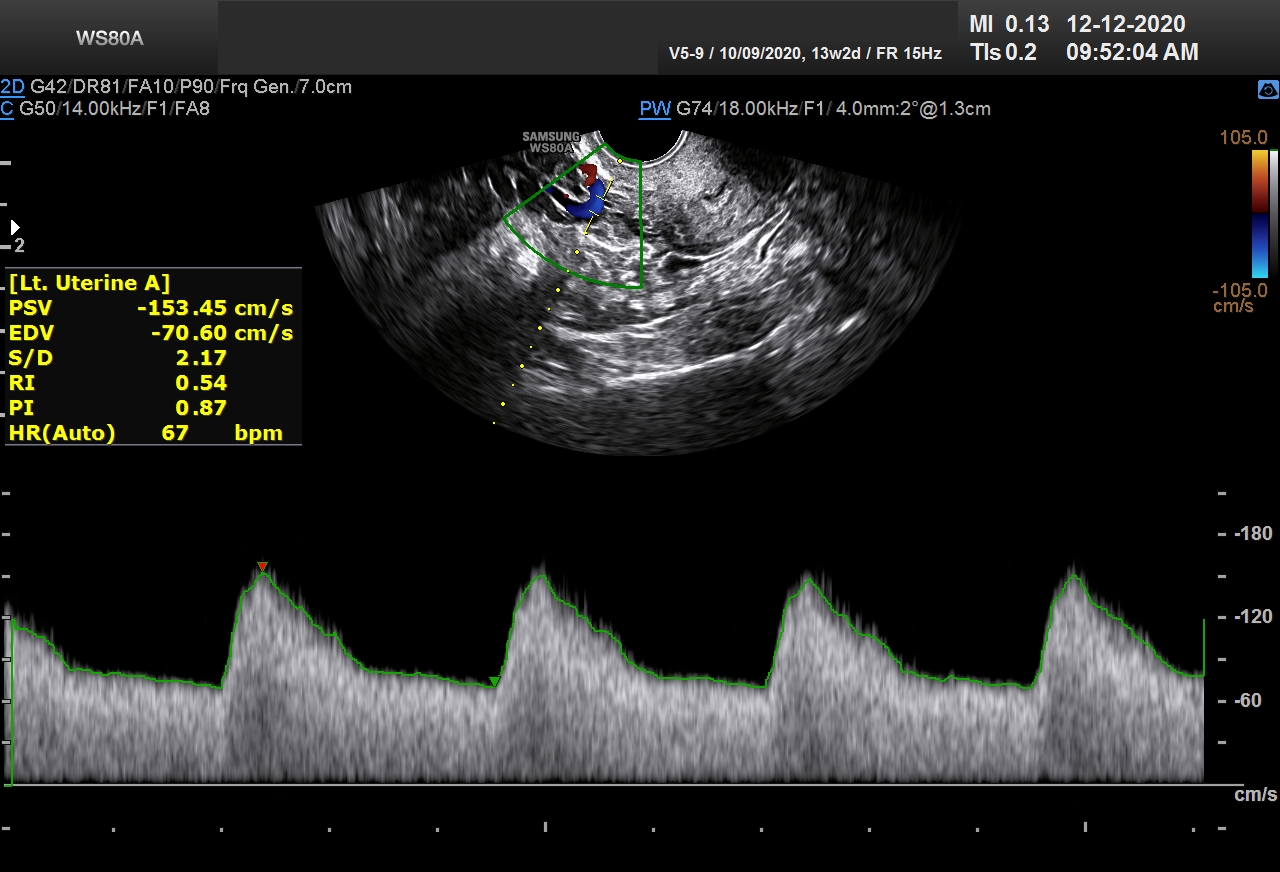Click the -60 spectral scale label
Image resolution: width=1280 pixels, height=872 pixels.
(x=1248, y=700)
